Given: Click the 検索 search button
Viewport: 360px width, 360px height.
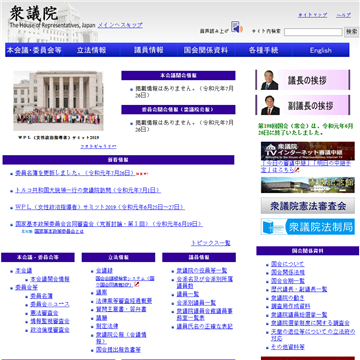Looking at the screenshot, I should pos(351,32).
